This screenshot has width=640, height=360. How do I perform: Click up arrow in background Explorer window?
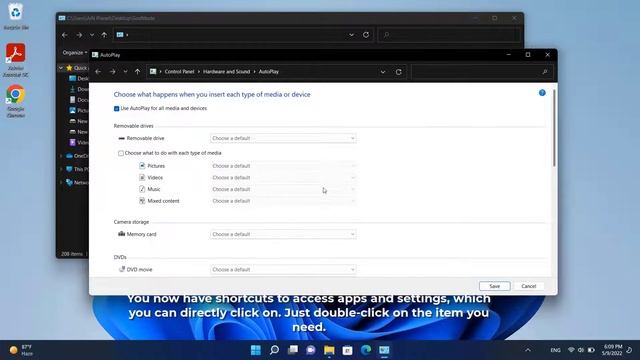click(x=104, y=35)
